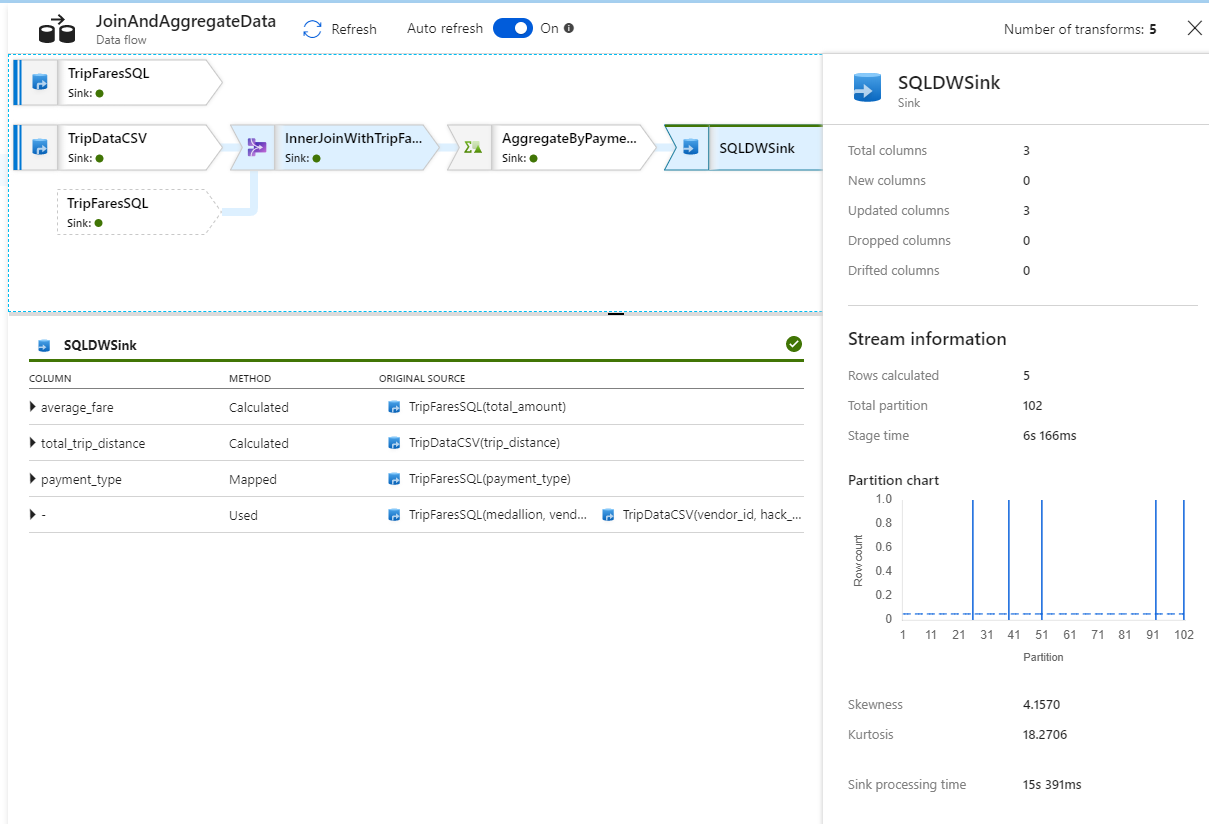Click the green success checkmark on SQLDWSink

pyautogui.click(x=794, y=344)
